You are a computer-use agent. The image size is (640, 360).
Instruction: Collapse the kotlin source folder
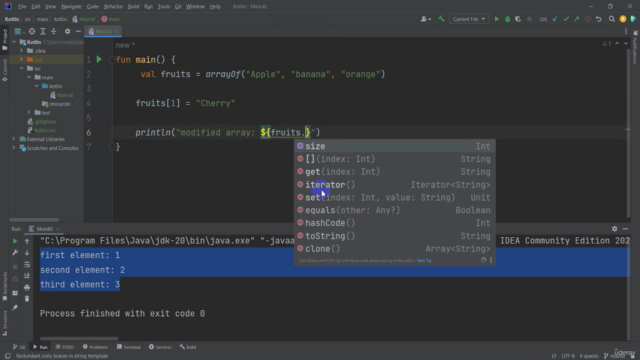tap(37, 86)
